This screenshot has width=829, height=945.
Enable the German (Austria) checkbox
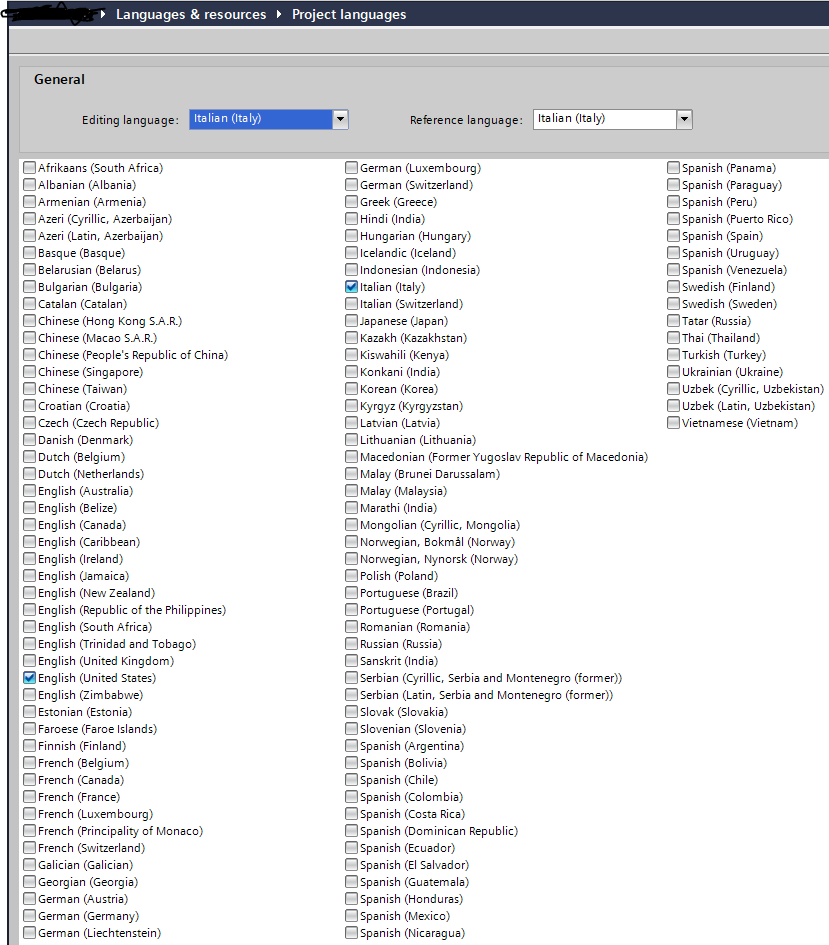[30, 899]
